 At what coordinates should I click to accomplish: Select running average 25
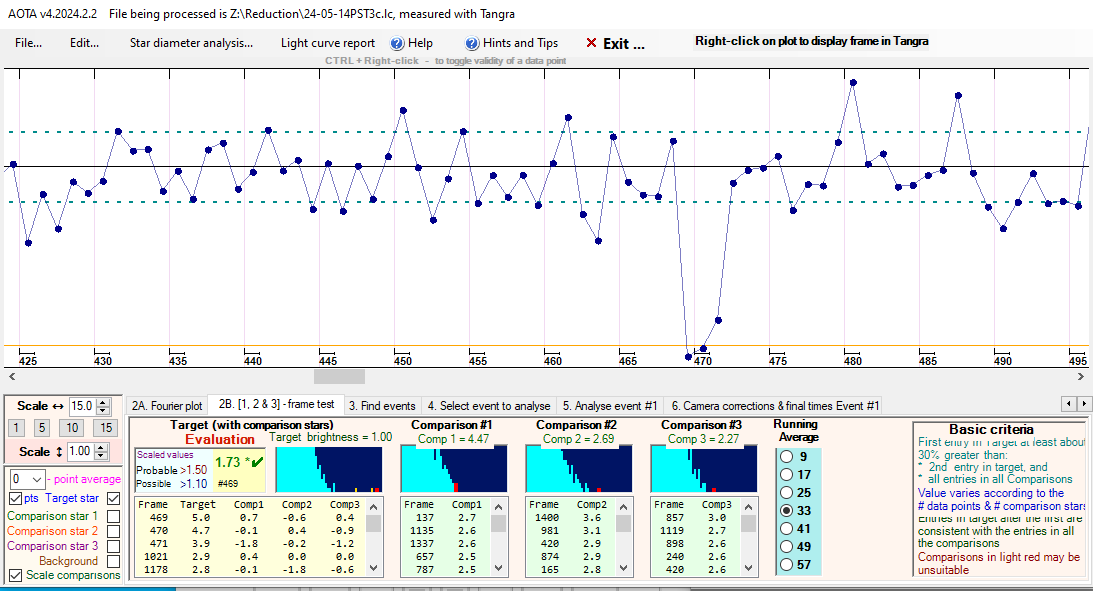point(787,493)
